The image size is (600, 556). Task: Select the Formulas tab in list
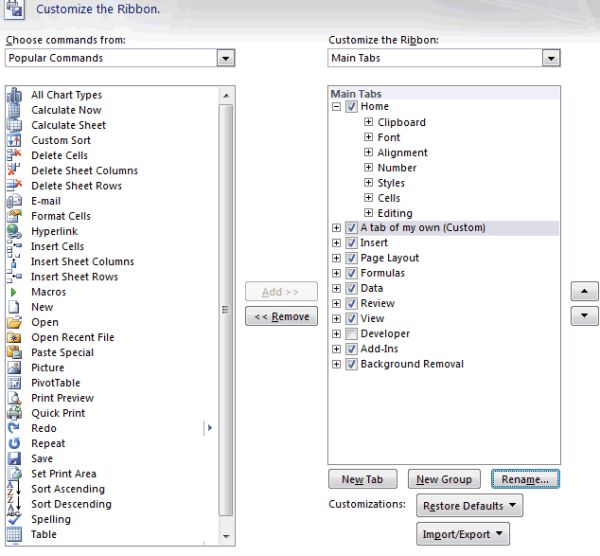coord(382,273)
